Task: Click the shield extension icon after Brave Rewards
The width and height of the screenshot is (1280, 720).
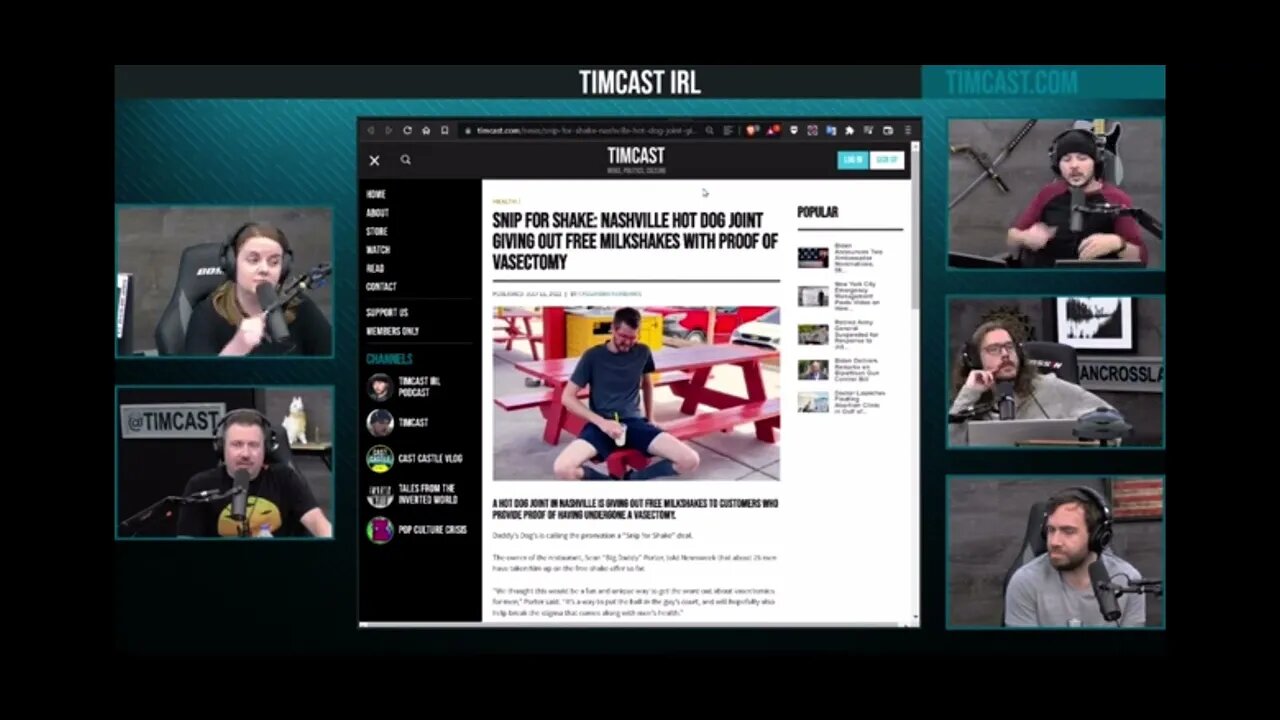Action: pyautogui.click(x=793, y=130)
